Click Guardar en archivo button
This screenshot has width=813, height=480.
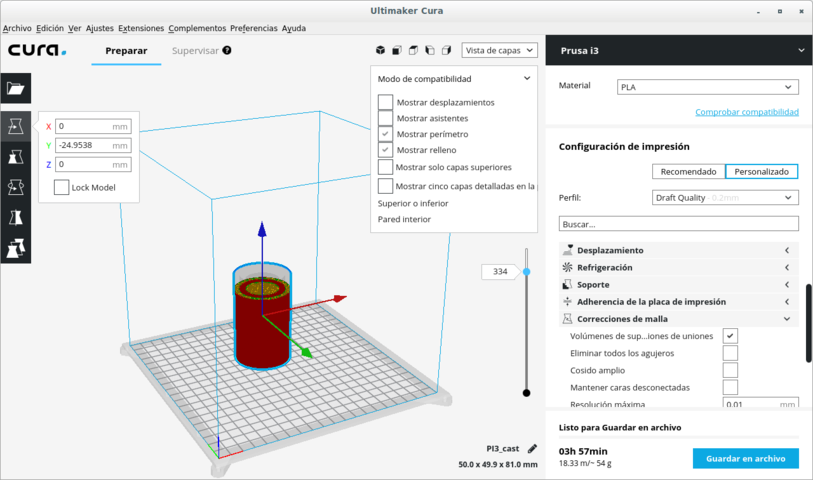point(746,458)
